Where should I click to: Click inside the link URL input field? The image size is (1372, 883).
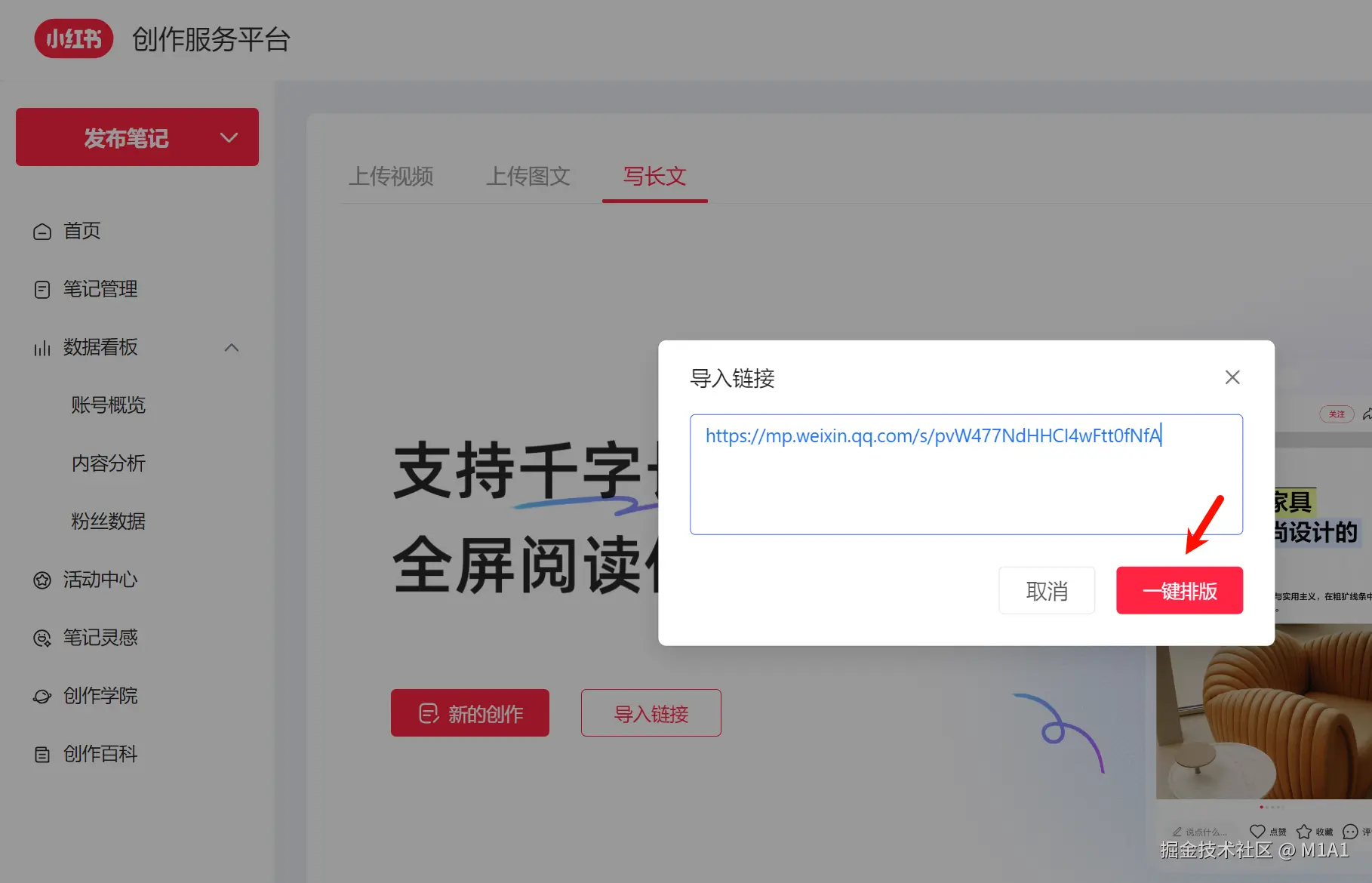point(966,475)
